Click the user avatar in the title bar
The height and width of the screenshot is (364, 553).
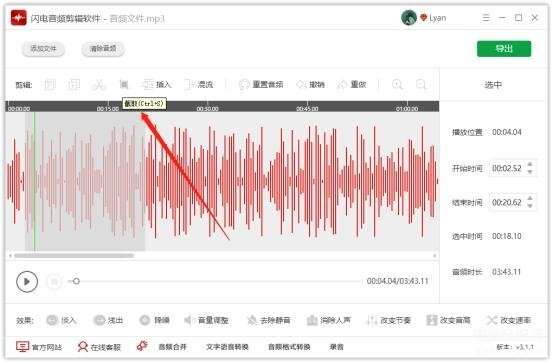tap(409, 18)
